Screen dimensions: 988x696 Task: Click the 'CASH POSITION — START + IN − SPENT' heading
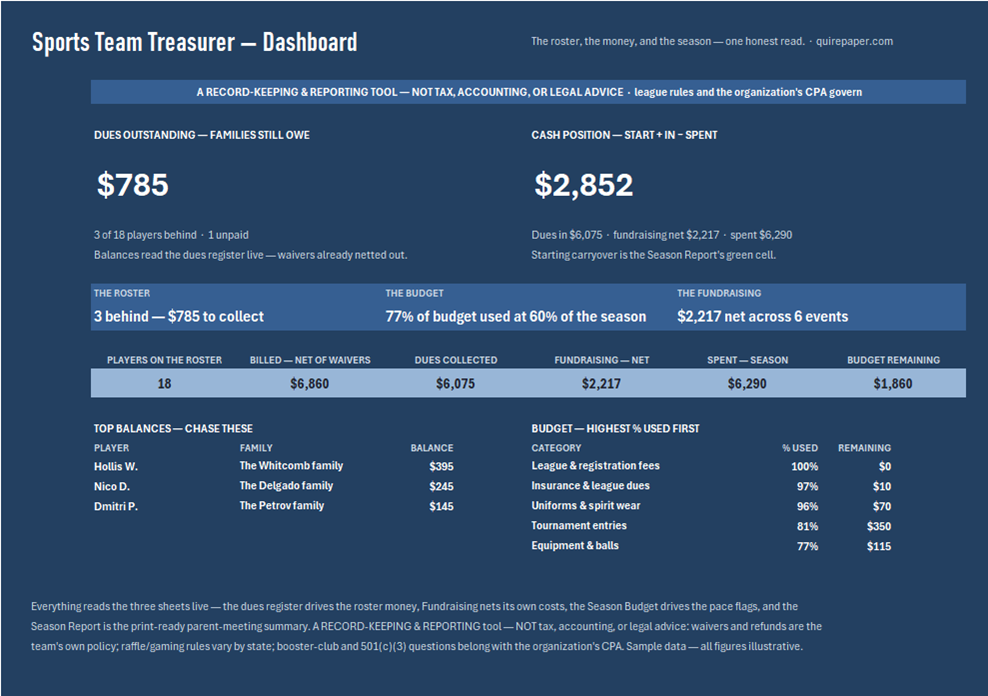point(624,135)
